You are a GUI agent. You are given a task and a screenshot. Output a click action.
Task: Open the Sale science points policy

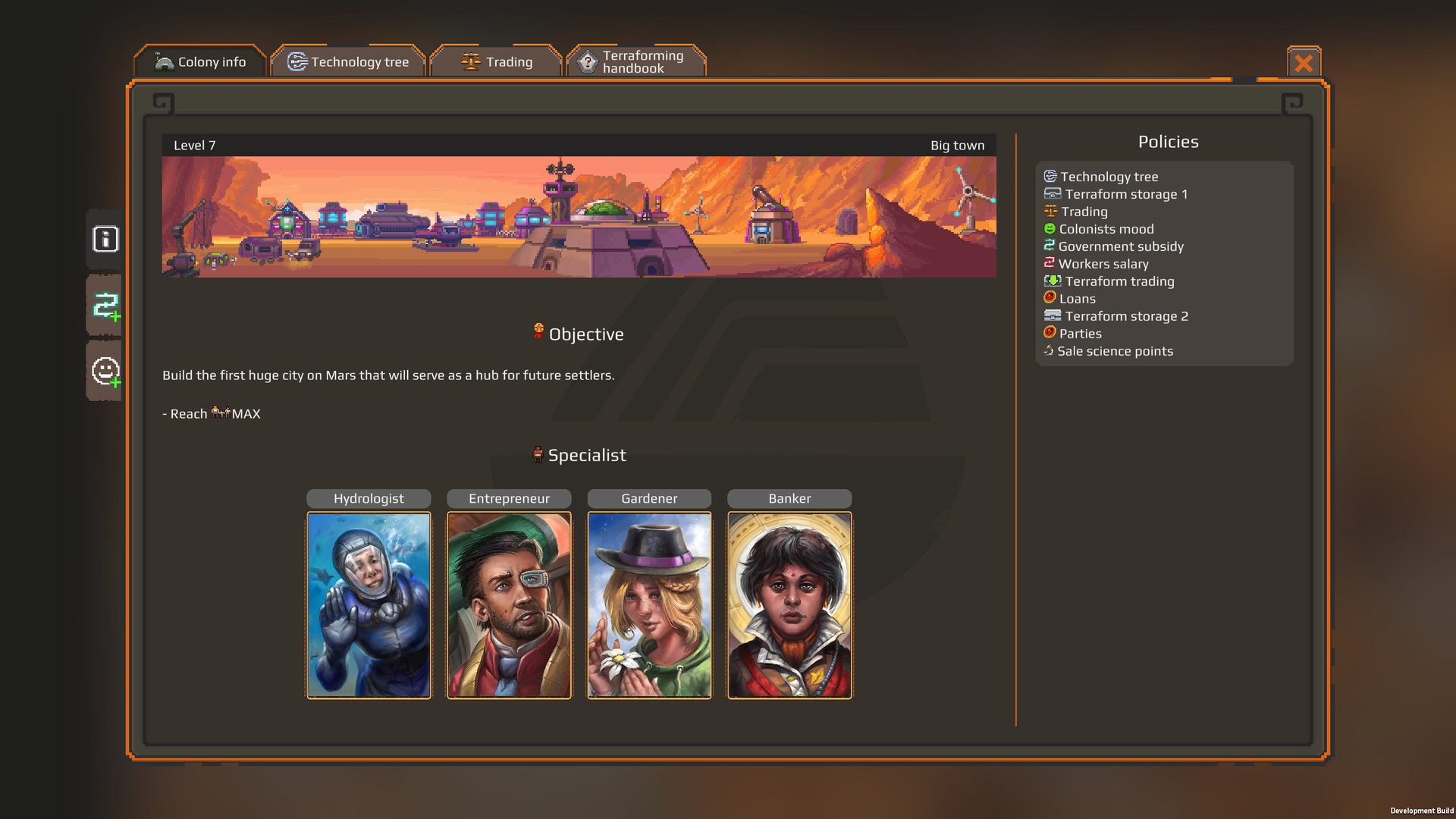(1108, 350)
